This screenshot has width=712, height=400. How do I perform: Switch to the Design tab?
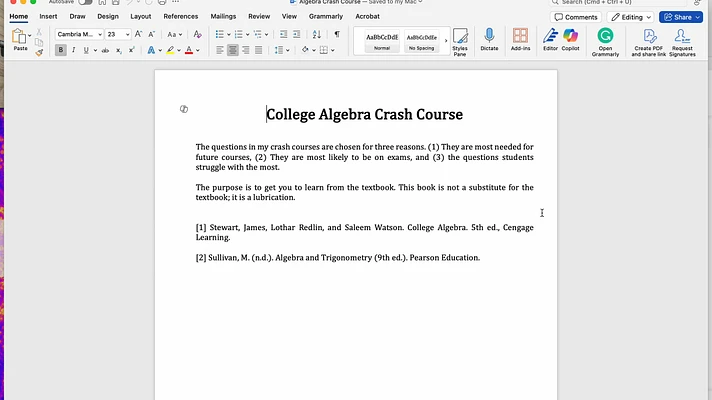pos(108,16)
